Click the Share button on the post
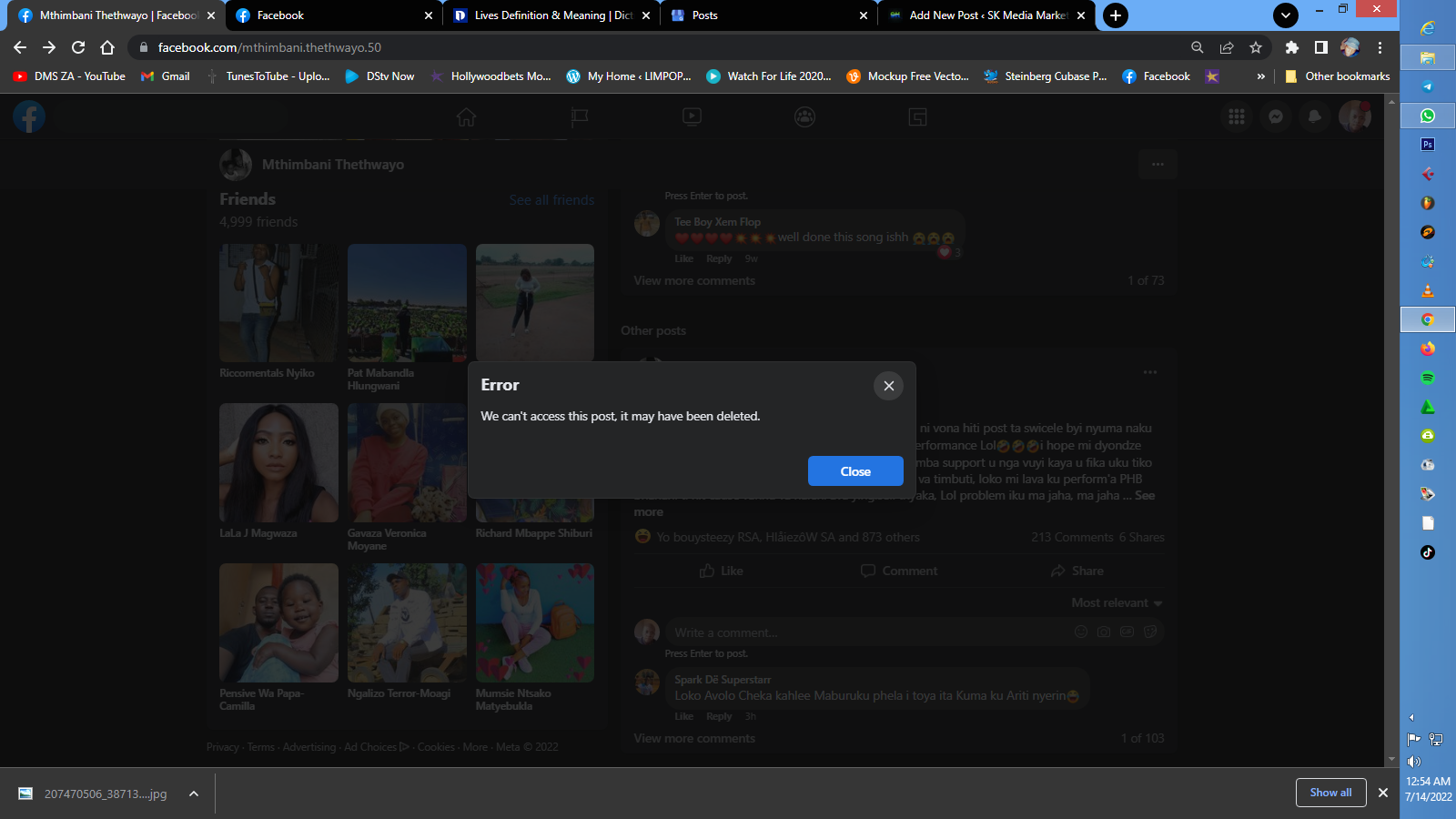Viewport: 1456px width, 819px height. [x=1077, y=571]
